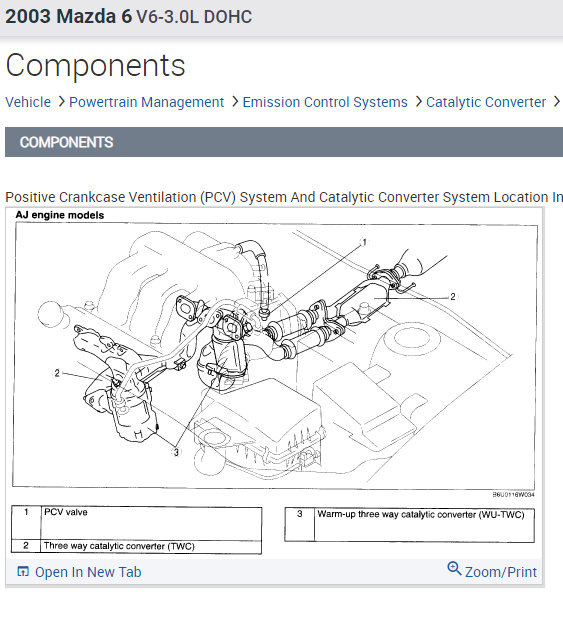Click the 2003 Mazda 6 vehicle title
This screenshot has width=563, height=637.
(x=128, y=17)
